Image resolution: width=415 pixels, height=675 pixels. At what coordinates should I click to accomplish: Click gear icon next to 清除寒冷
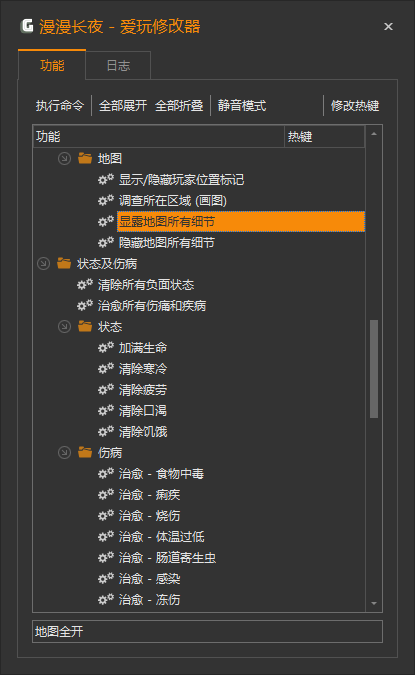click(105, 368)
